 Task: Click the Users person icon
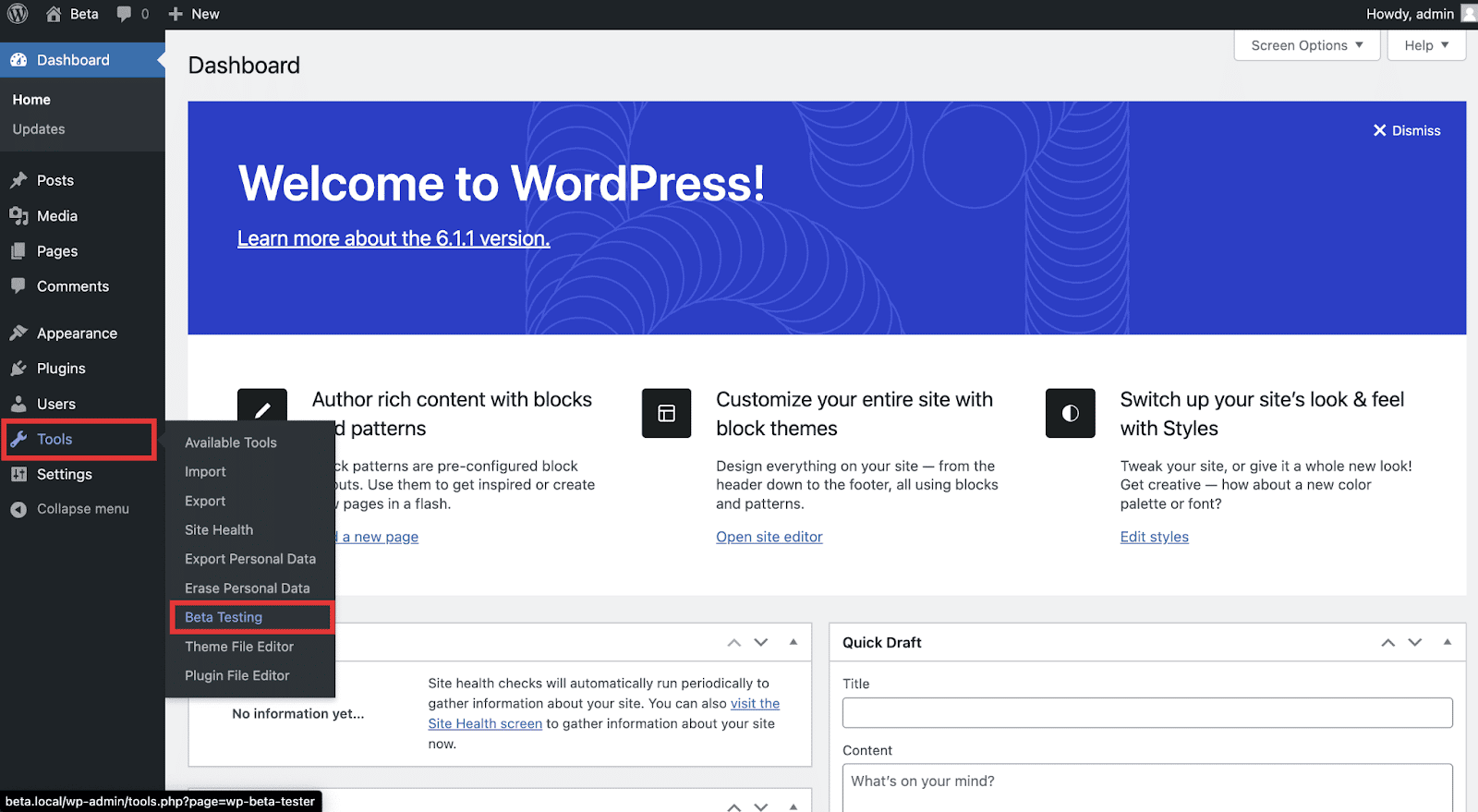pyautogui.click(x=18, y=404)
